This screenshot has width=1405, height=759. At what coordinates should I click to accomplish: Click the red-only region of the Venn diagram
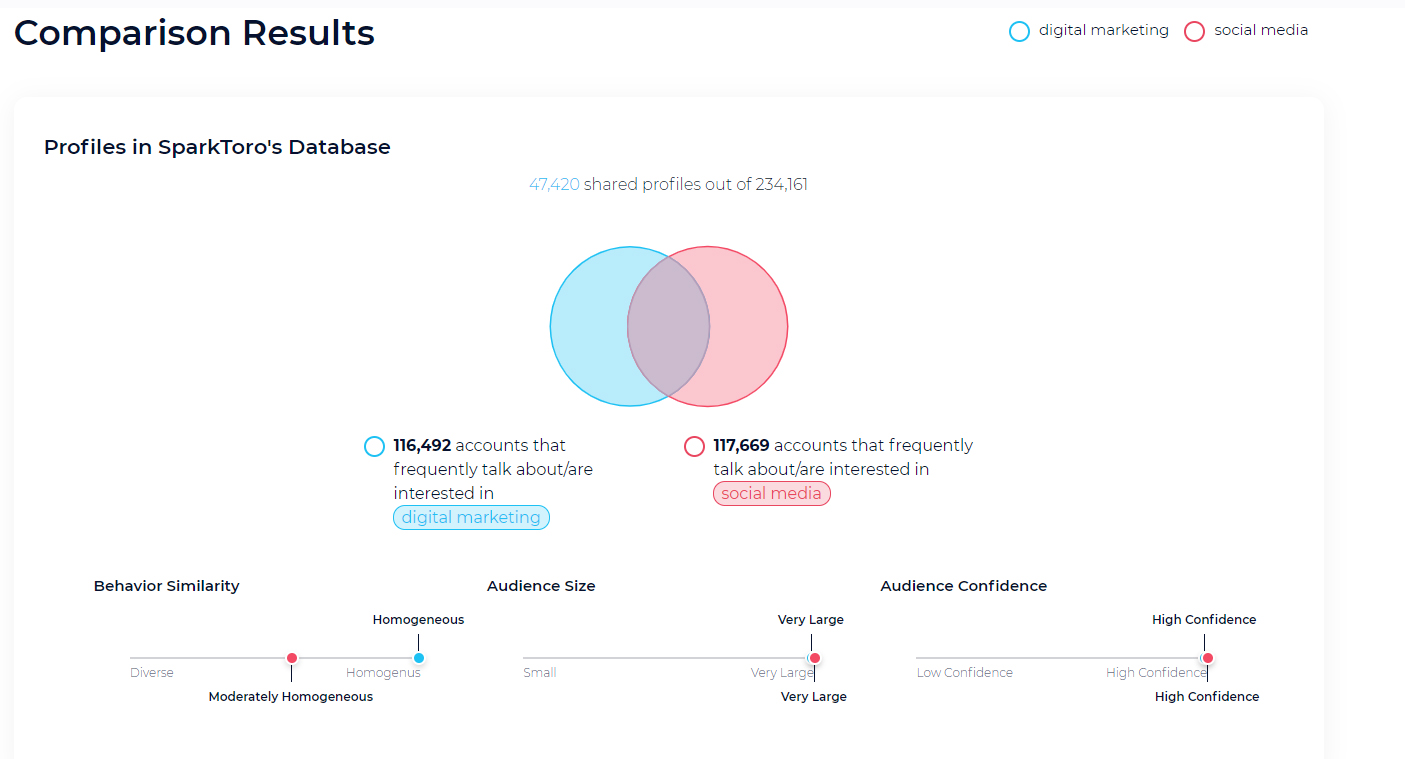[x=748, y=326]
